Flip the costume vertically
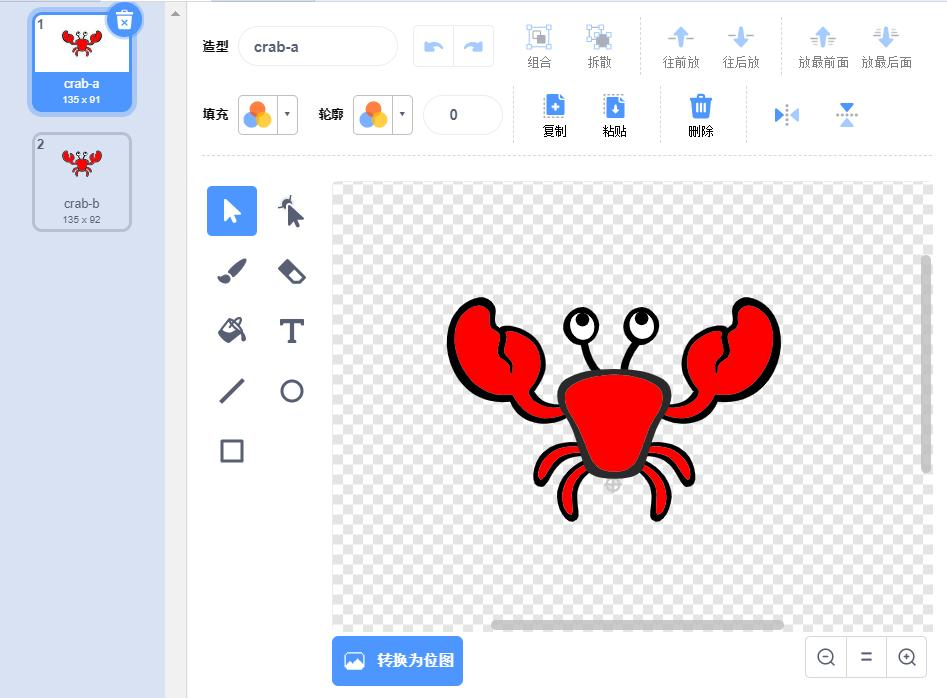 (847, 115)
